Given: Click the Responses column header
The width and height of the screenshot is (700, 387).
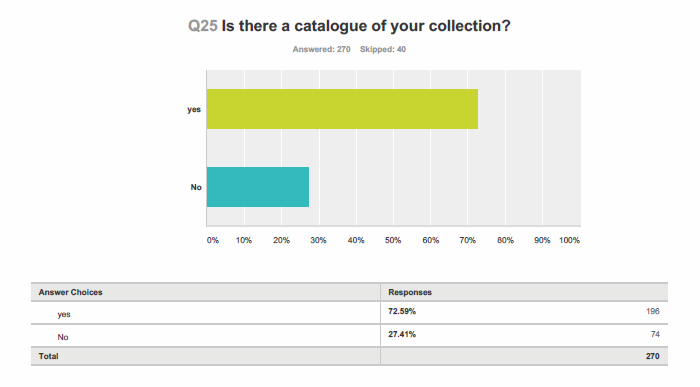Looking at the screenshot, I should coord(410,292).
